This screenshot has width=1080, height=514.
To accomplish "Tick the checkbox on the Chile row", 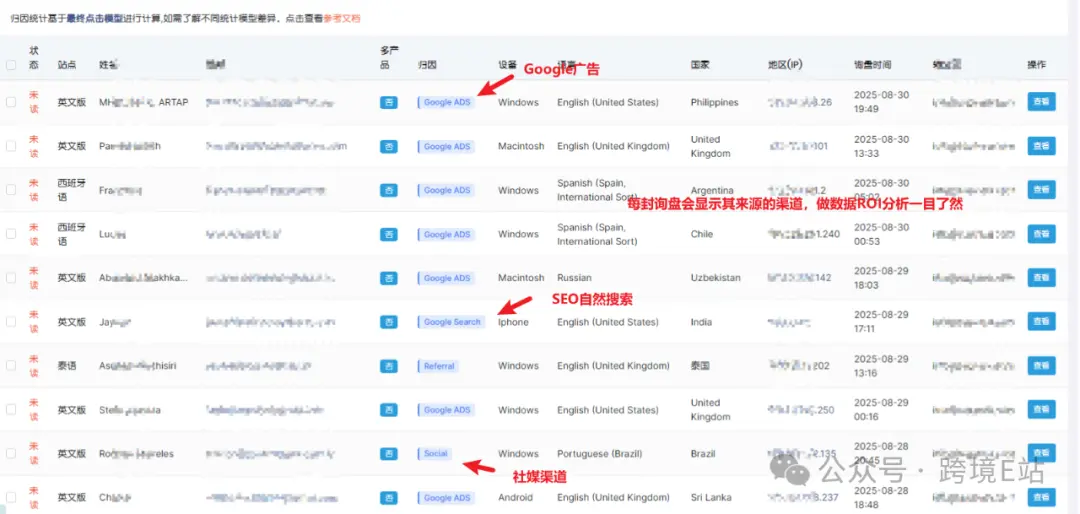I will (10, 234).
